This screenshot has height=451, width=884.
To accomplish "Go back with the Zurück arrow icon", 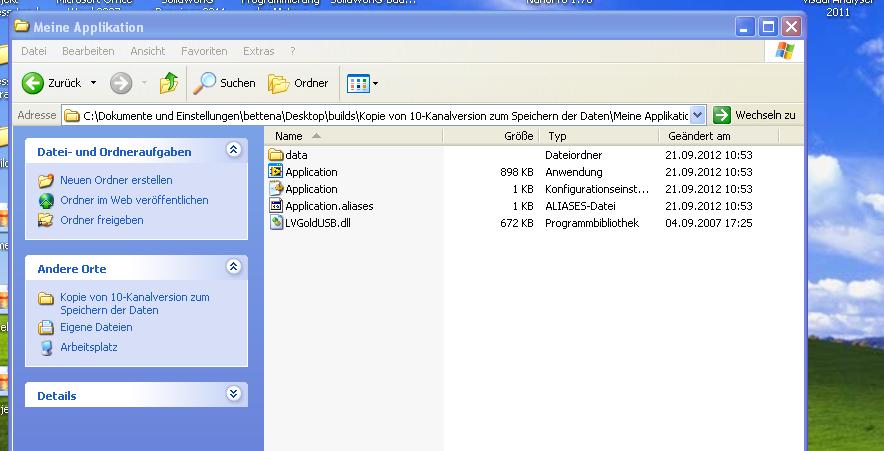I will (33, 83).
